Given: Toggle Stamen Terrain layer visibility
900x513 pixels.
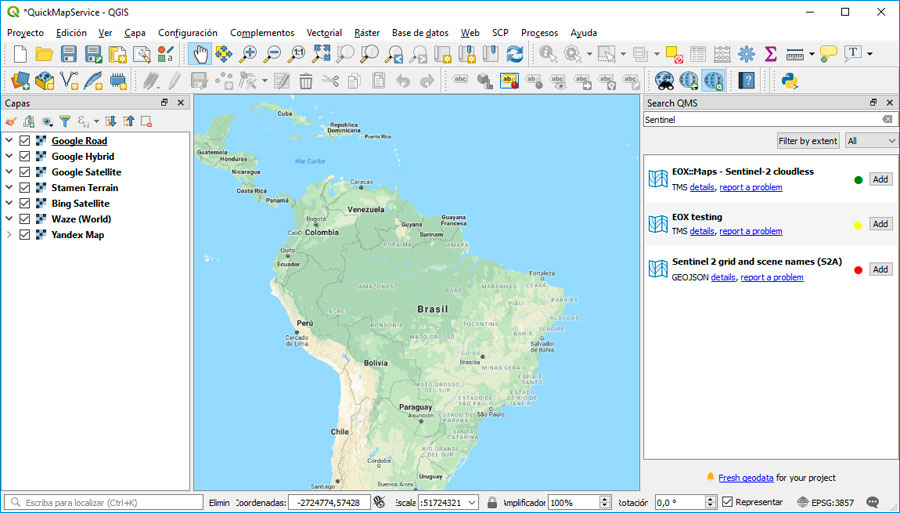Looking at the screenshot, I should point(25,188).
